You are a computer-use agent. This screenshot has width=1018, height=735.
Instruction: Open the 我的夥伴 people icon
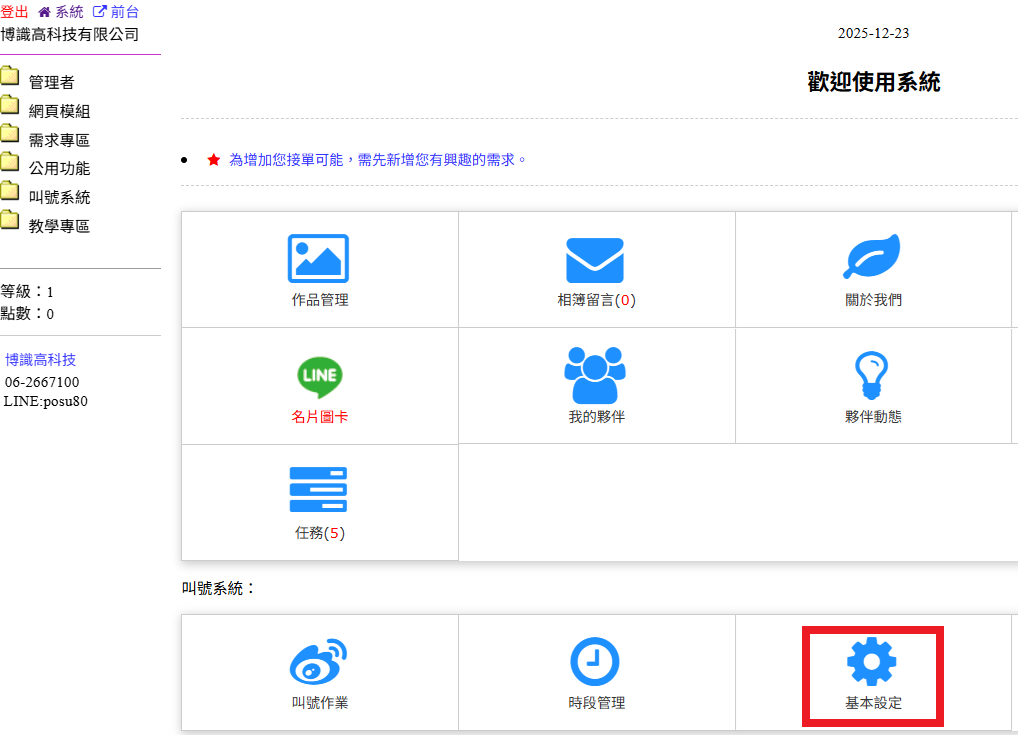coord(595,376)
